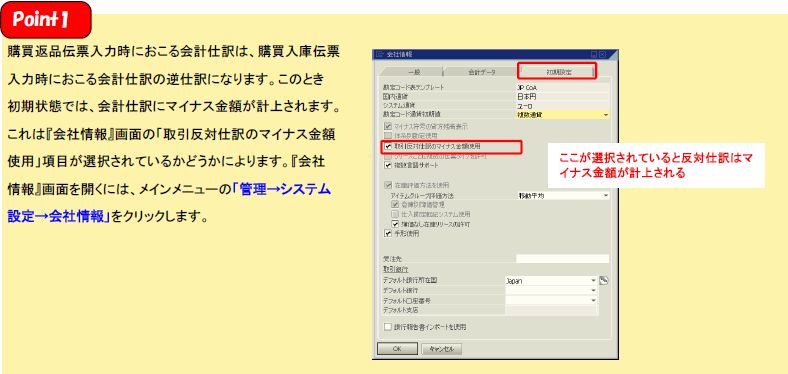Toggle the マイナス符号 balance display checkbox
This screenshot has height=374, width=788.
point(387,126)
